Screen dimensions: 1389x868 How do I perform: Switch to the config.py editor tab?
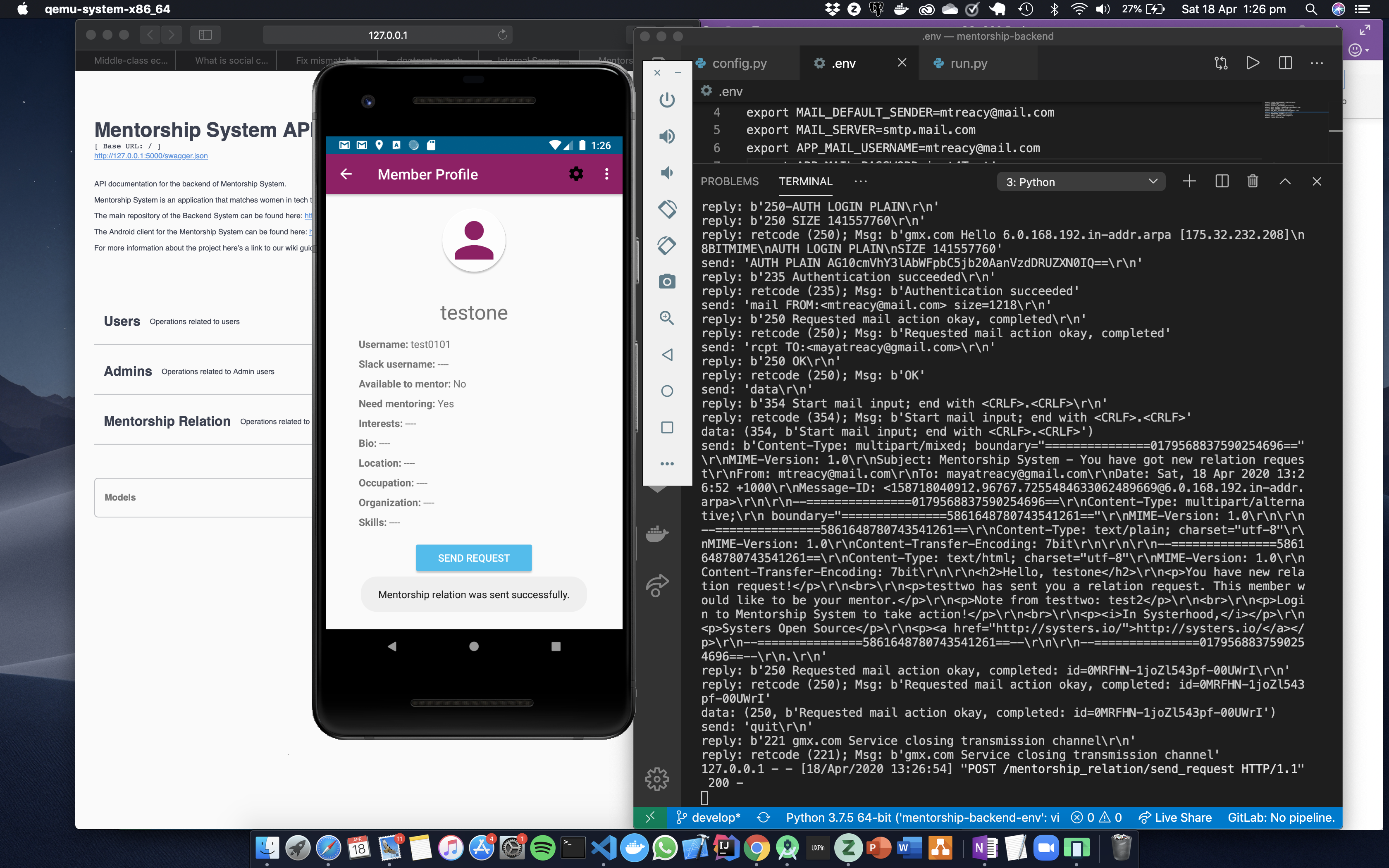pos(739,63)
